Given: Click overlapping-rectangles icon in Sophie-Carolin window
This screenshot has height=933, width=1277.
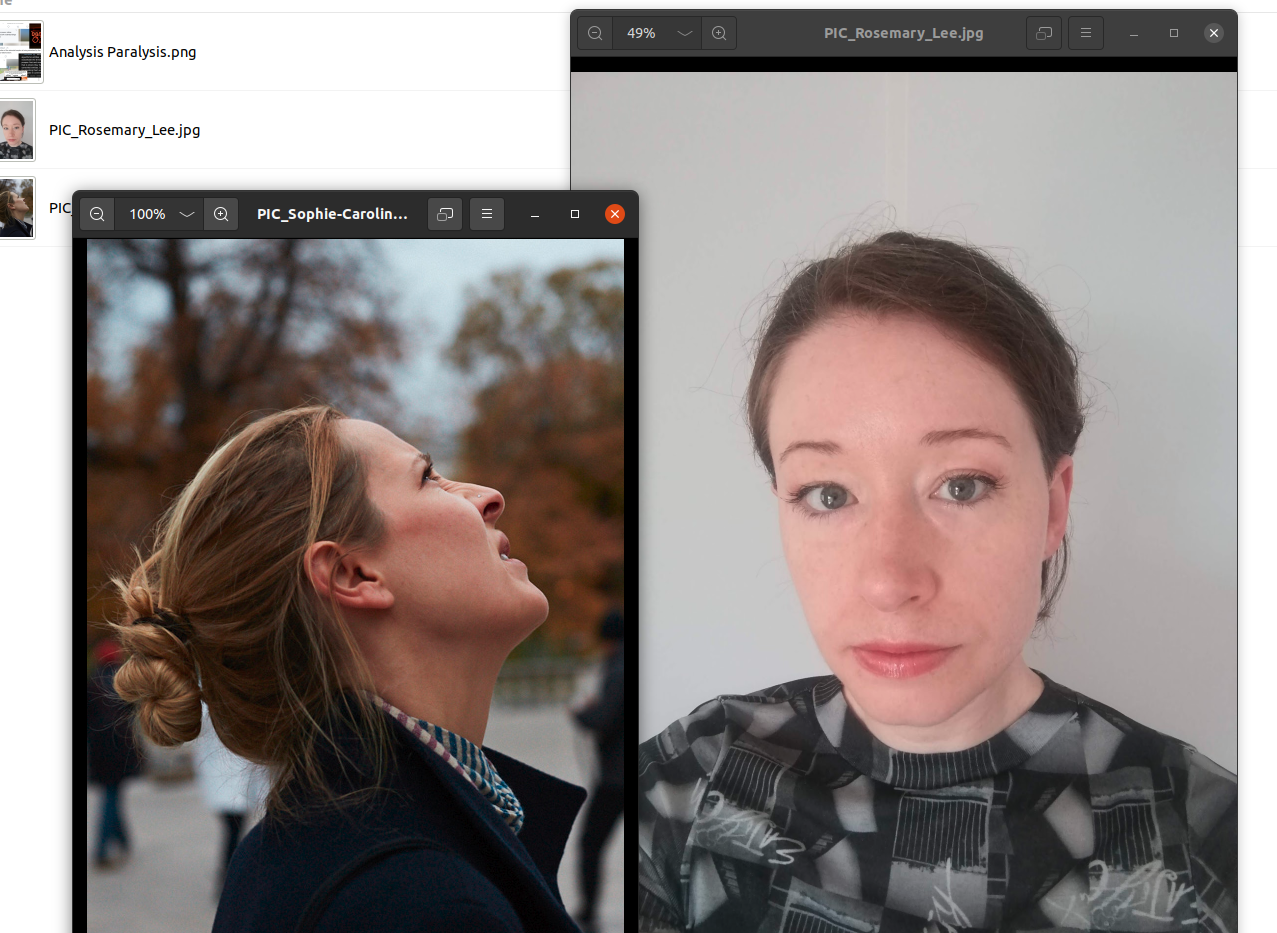Looking at the screenshot, I should click(445, 214).
